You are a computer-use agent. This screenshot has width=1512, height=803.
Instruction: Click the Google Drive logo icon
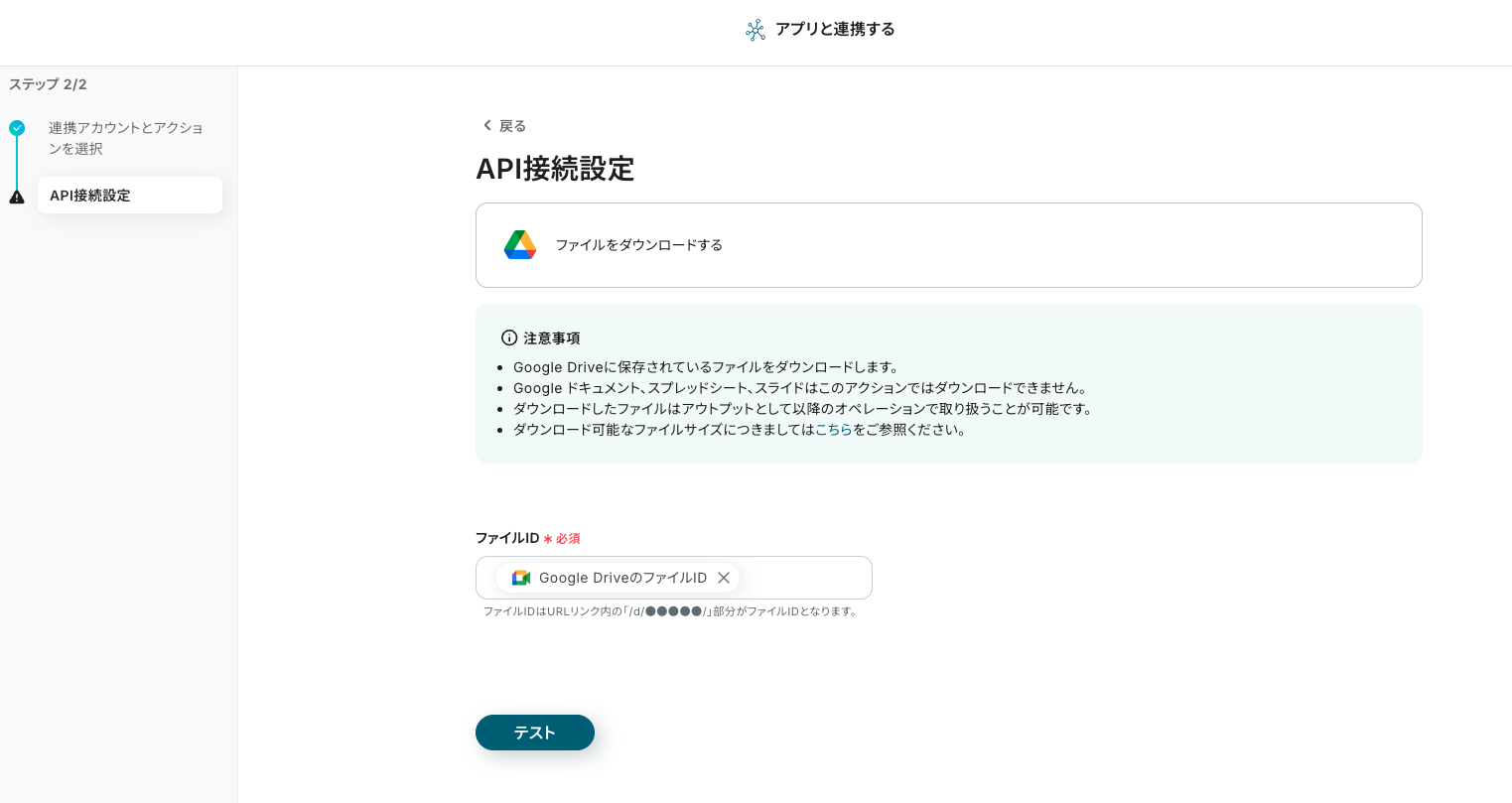(520, 245)
